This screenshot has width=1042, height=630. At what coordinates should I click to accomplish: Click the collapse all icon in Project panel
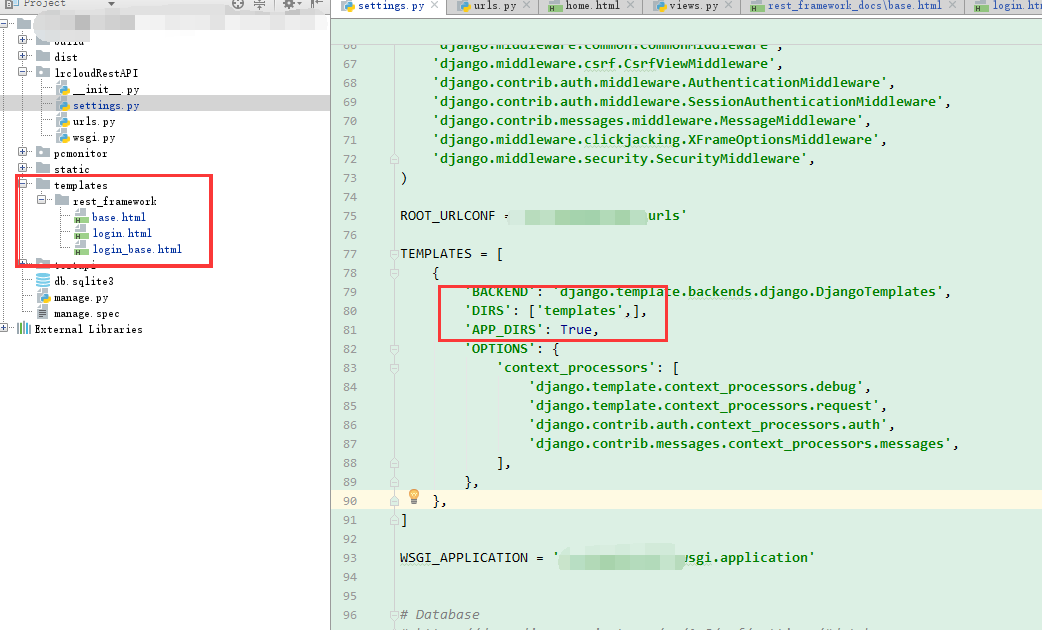260,3
